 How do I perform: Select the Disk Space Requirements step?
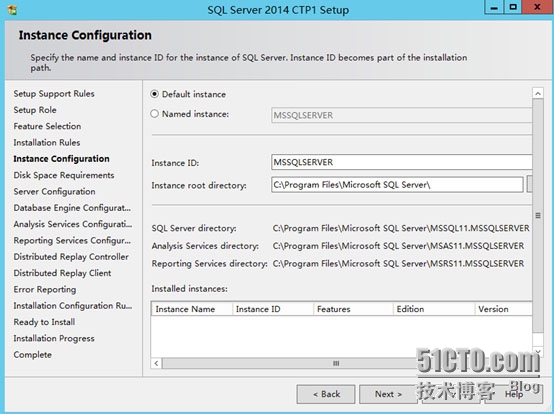click(64, 175)
